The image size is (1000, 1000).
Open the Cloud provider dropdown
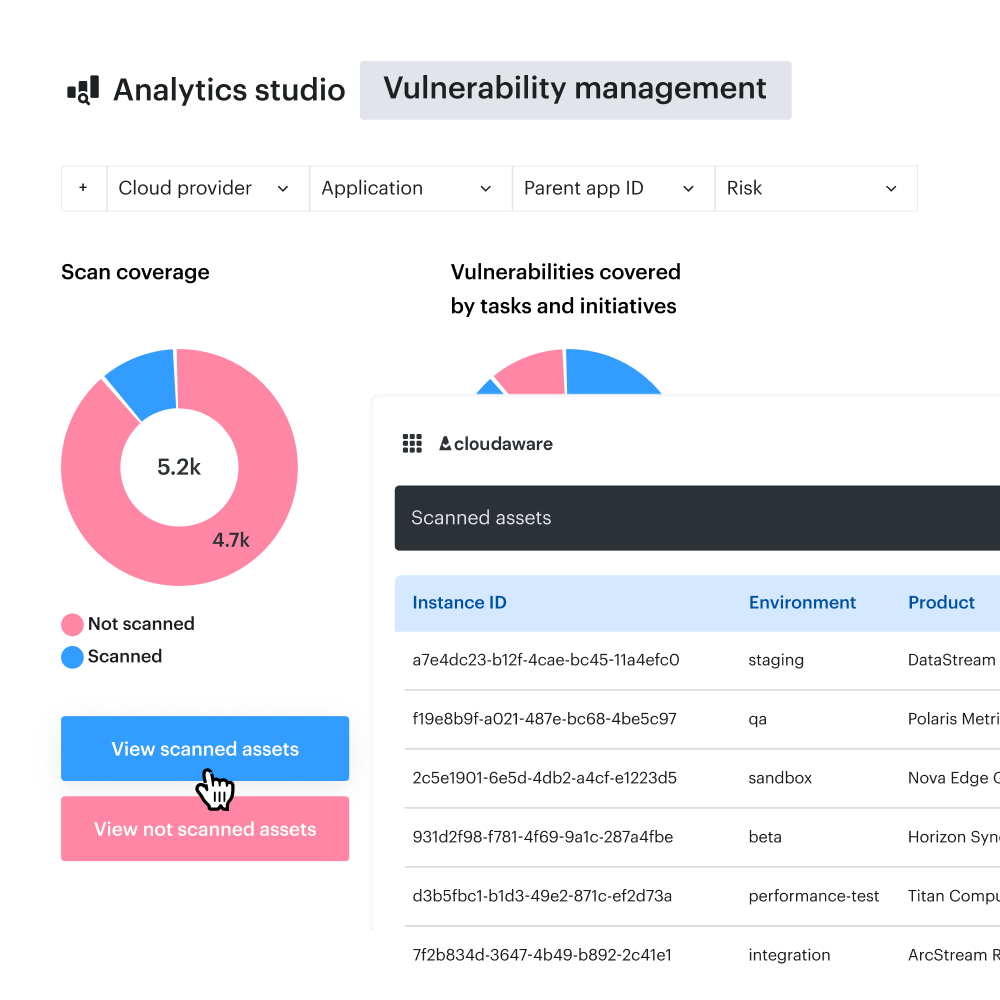(206, 188)
